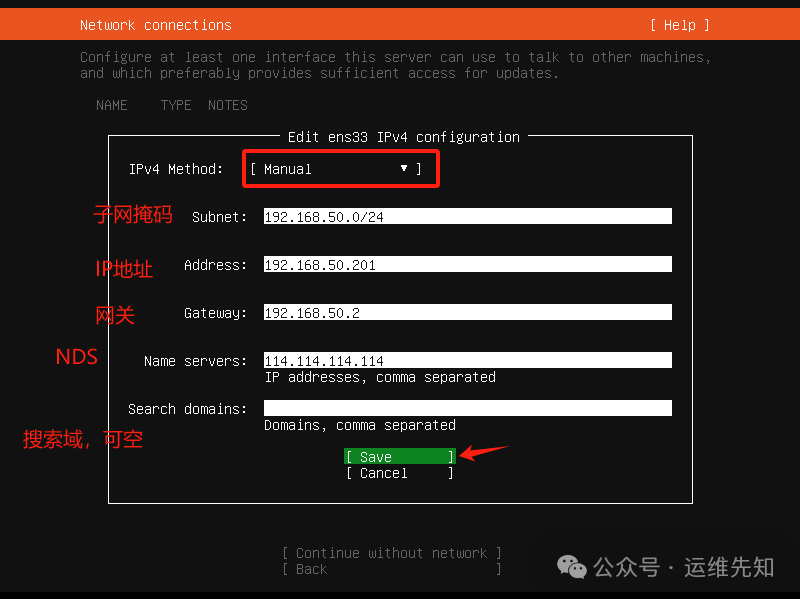Click the Subnet input field
Viewport: 800px width, 599px height.
(x=467, y=216)
